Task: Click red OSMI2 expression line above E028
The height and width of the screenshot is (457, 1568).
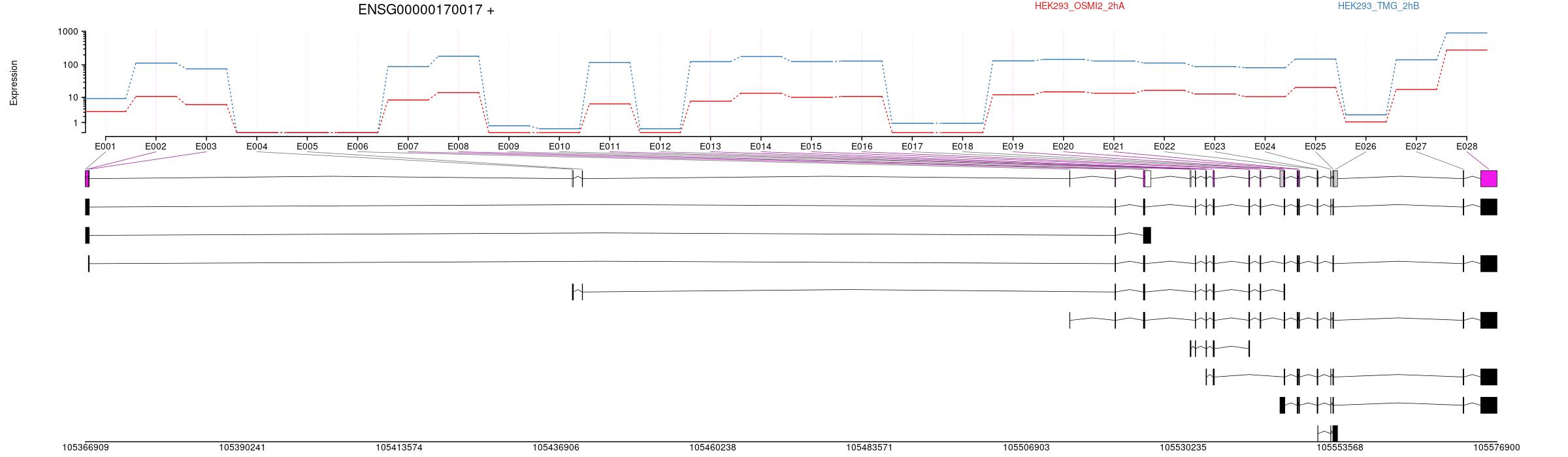Action: pyautogui.click(x=1466, y=50)
